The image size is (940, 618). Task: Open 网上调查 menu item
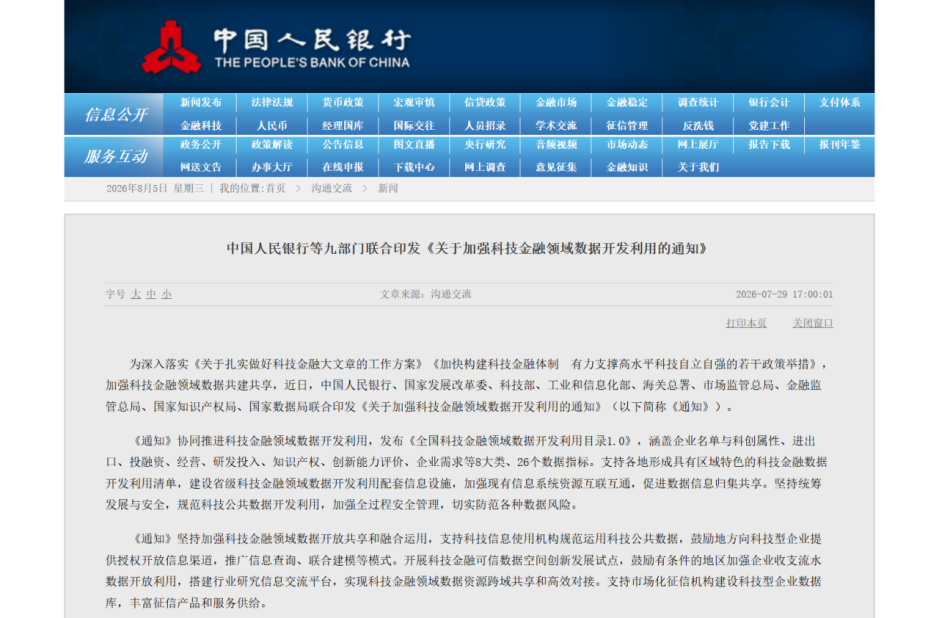(485, 167)
